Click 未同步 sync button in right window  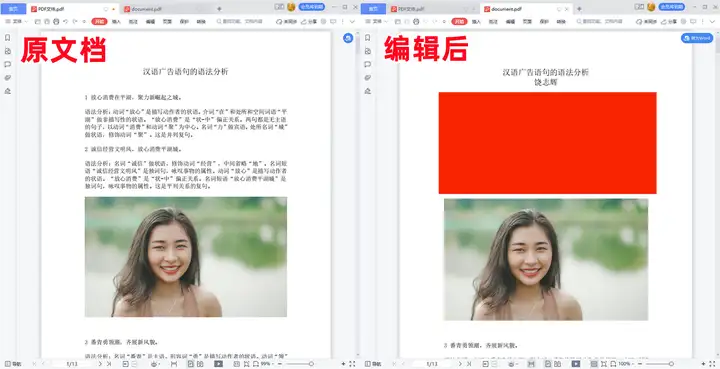tap(647, 22)
